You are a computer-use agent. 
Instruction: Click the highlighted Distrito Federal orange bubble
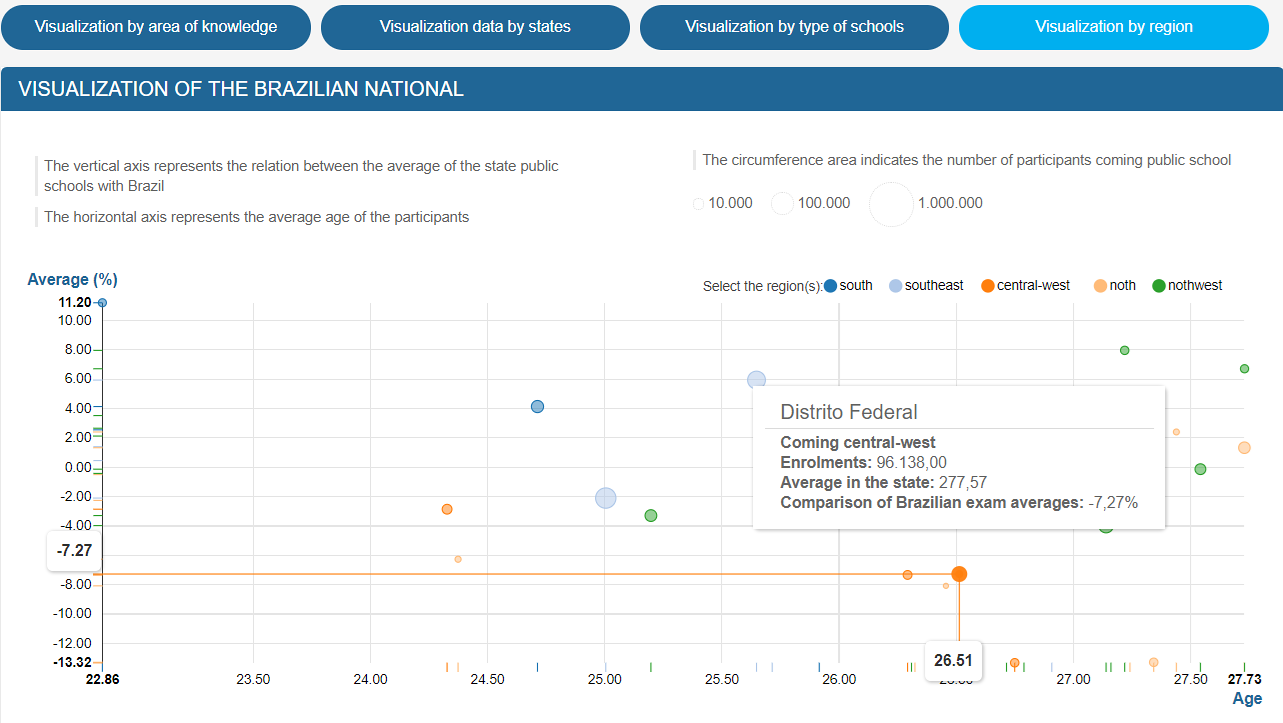[959, 574]
